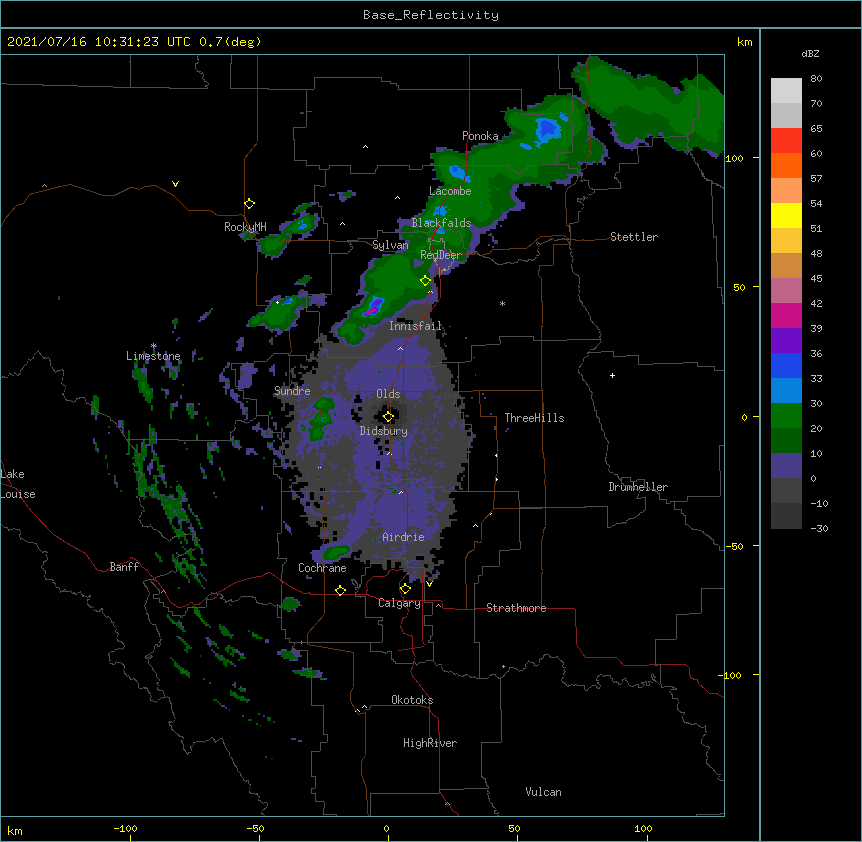Click the yellow V marker northeast of Calgary
The image size is (862, 842).
(x=429, y=584)
